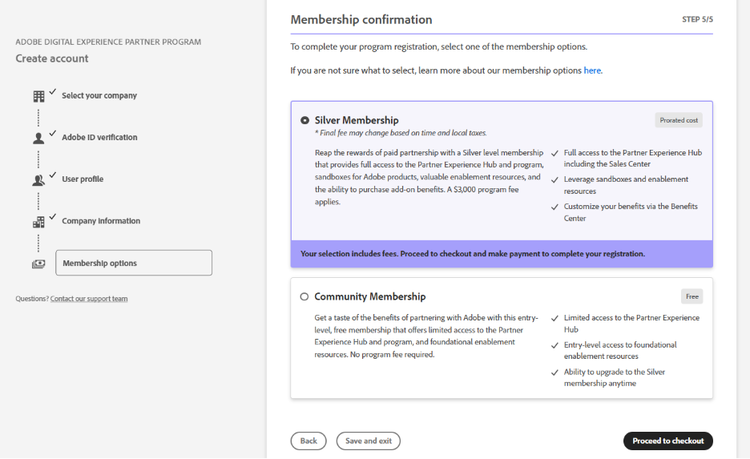750x459 pixels.
Task: Select the Community Membership radio button
Action: click(x=304, y=297)
